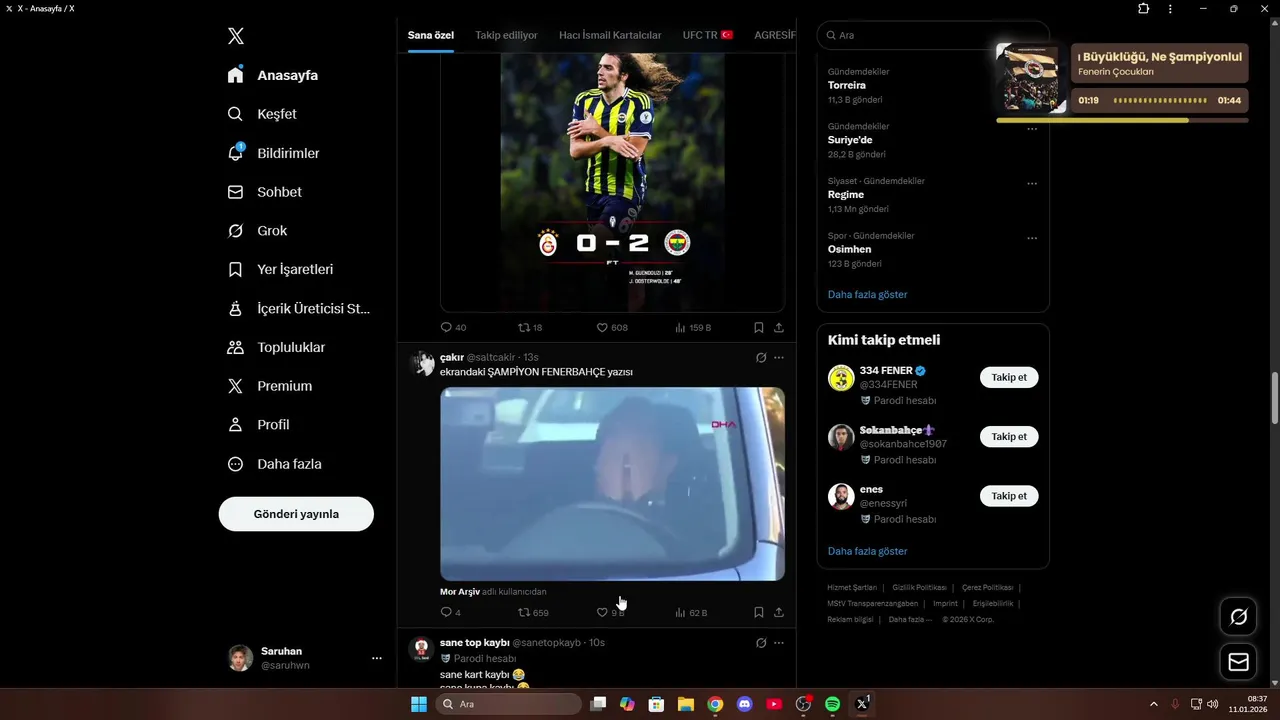This screenshot has width=1280, height=720.
Task: Open Regime trending topic
Action: (846, 195)
